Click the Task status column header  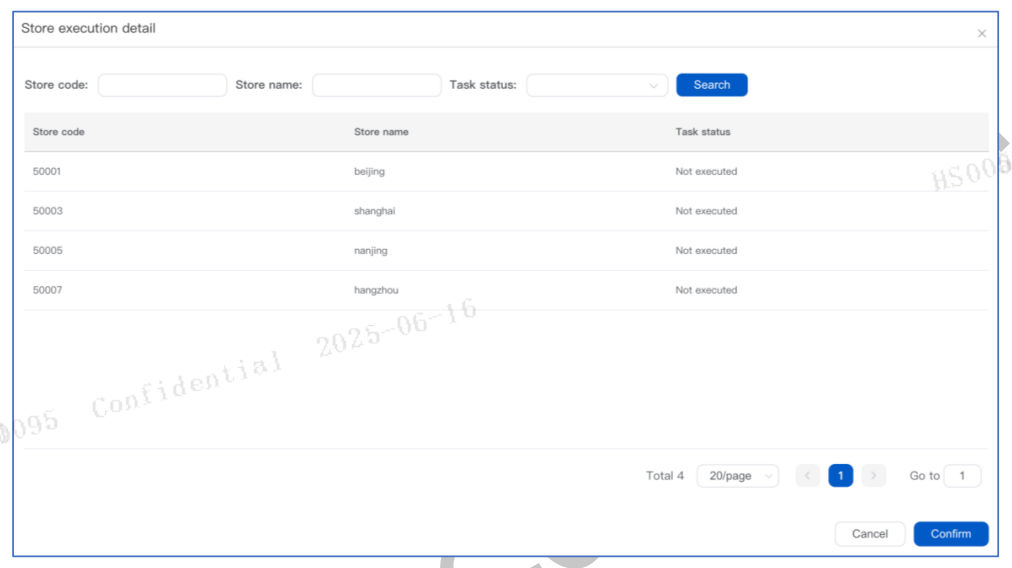pyautogui.click(x=703, y=132)
